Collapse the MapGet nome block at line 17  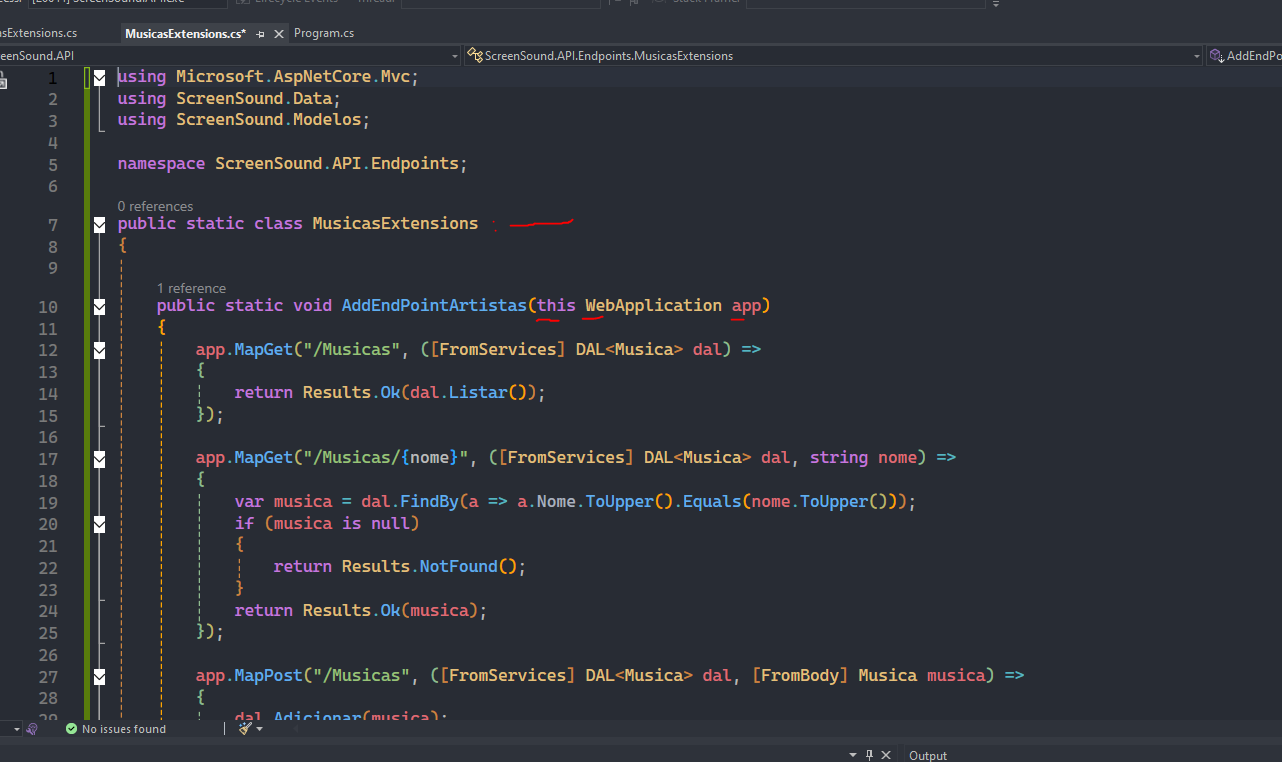click(99, 459)
